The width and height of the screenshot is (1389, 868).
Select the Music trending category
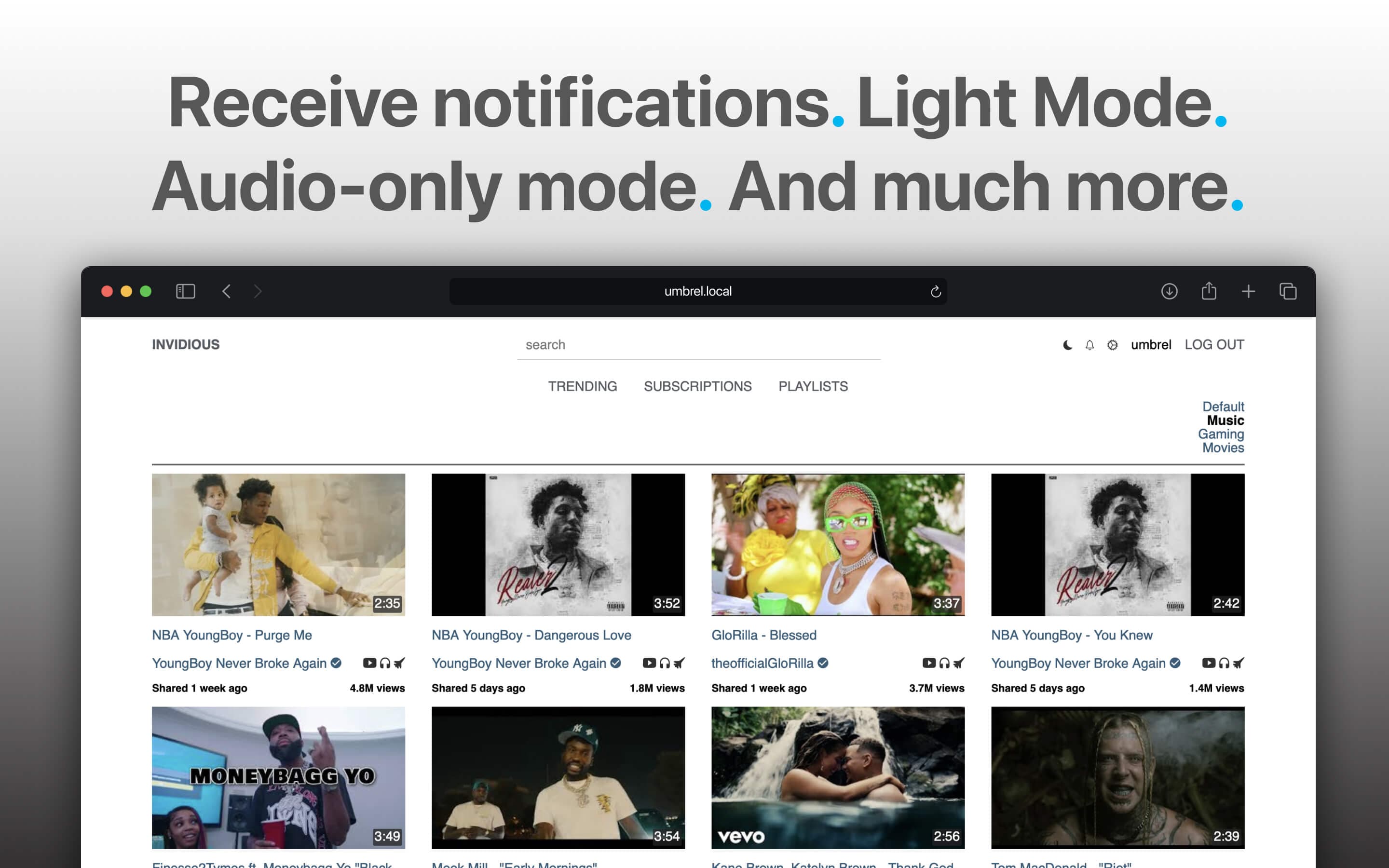click(1225, 420)
